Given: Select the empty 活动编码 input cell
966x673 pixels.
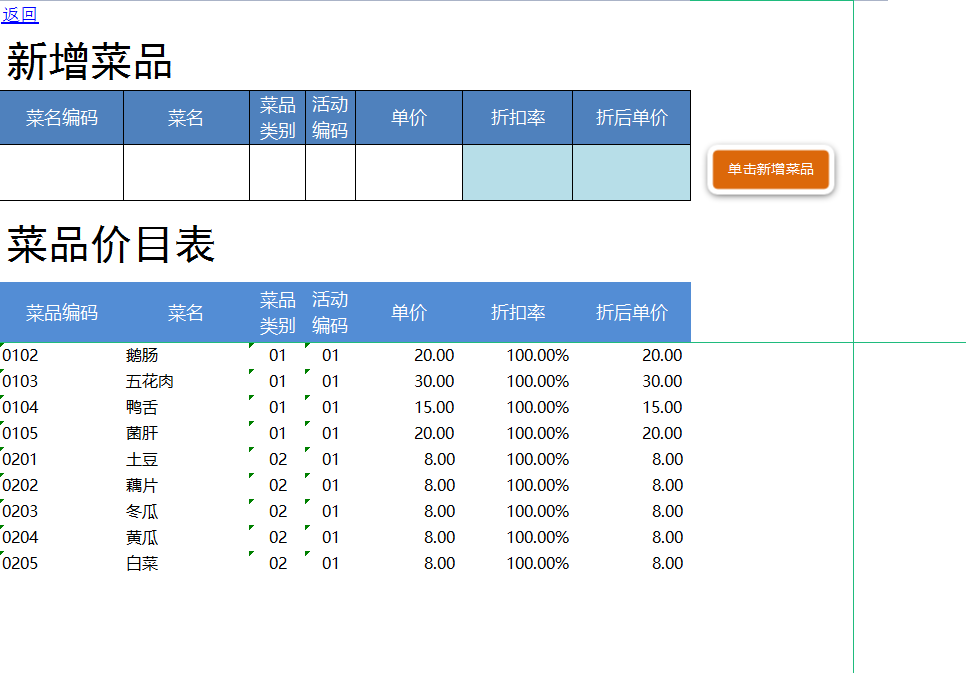Looking at the screenshot, I should (x=330, y=173).
